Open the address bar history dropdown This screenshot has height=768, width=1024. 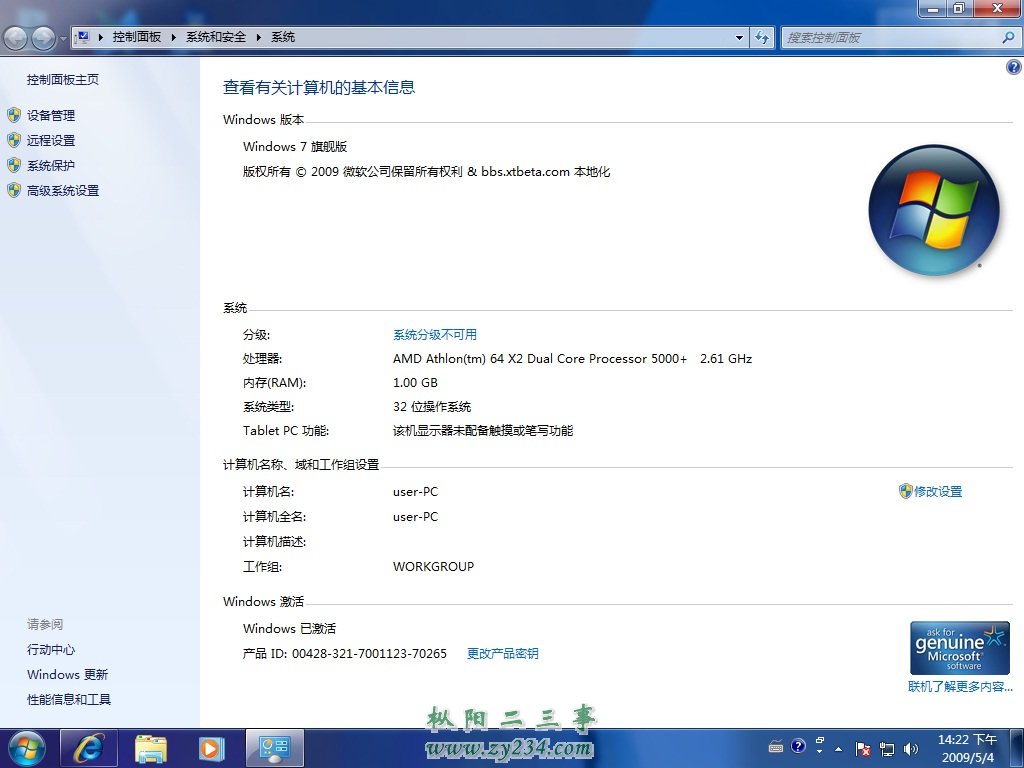(739, 37)
